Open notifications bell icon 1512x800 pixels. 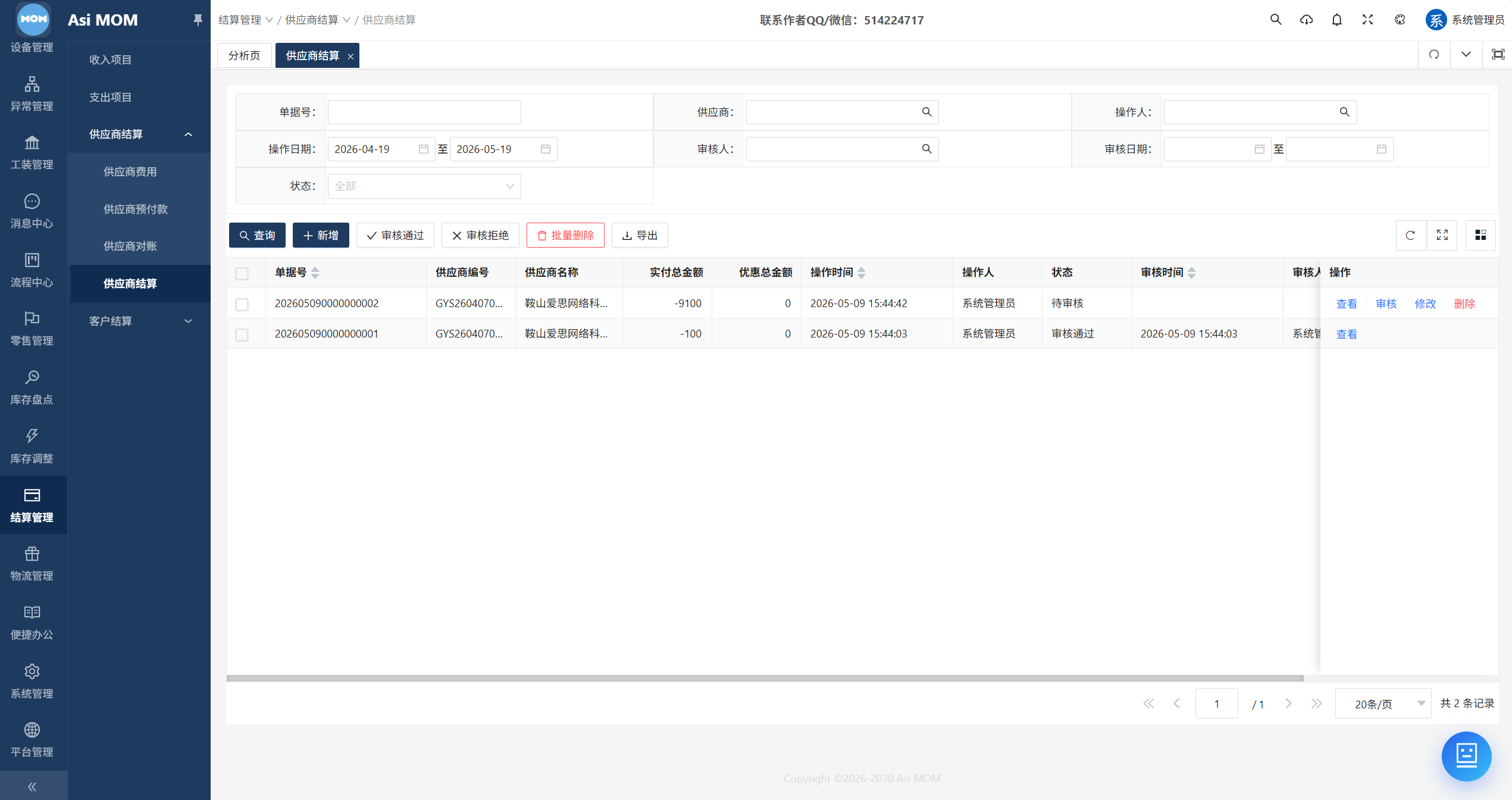1337,20
